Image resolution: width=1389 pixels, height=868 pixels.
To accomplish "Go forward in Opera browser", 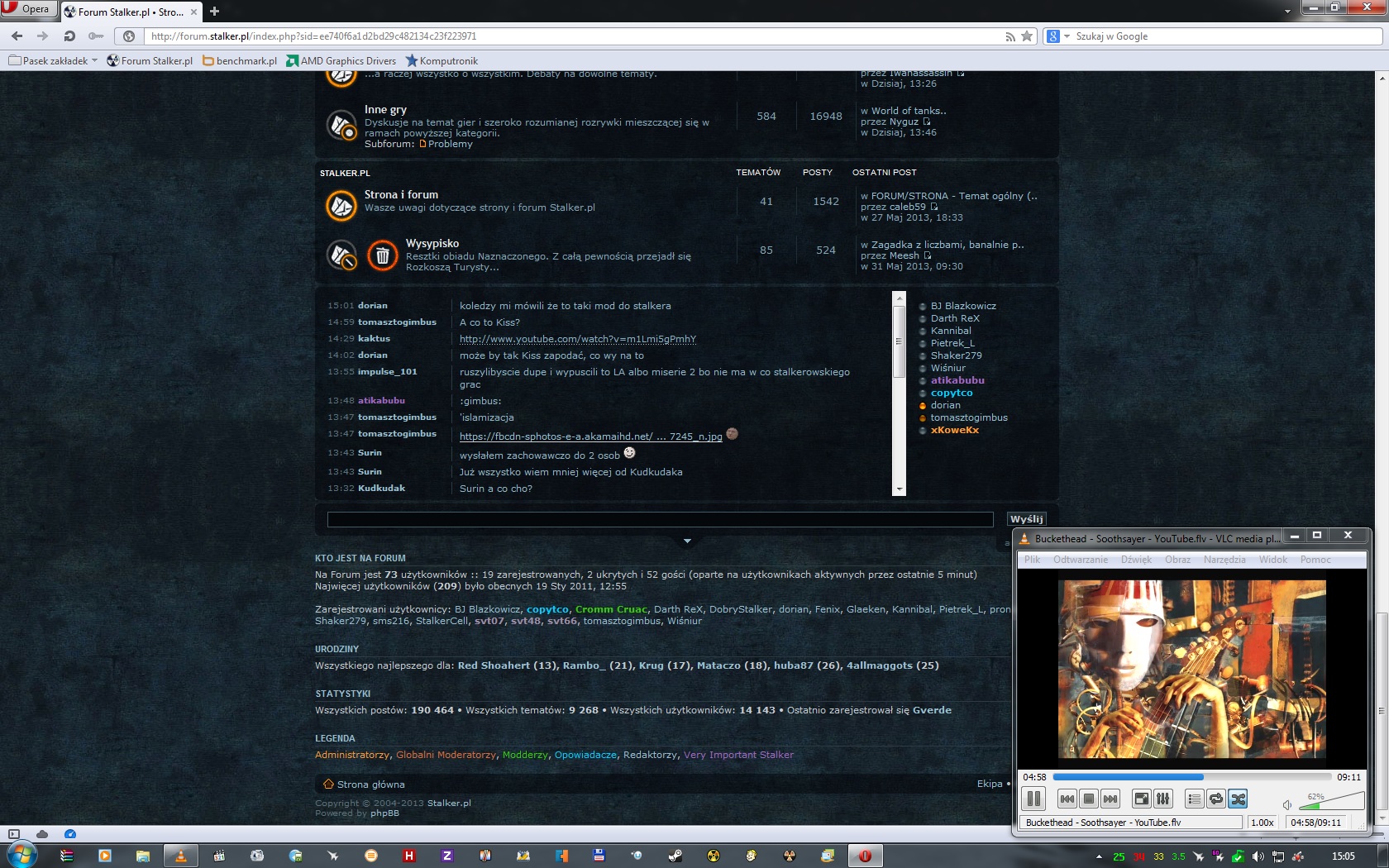I will (42, 36).
